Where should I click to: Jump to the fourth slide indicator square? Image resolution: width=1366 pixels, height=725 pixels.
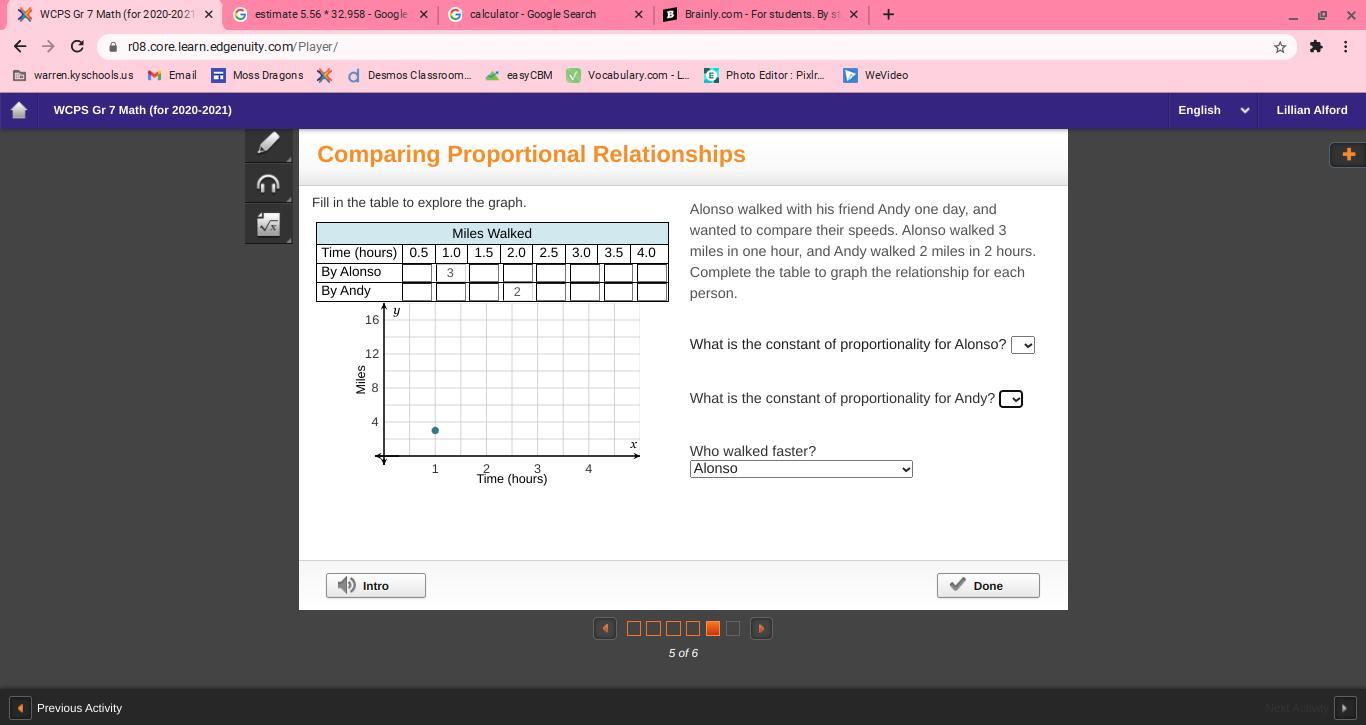(693, 629)
